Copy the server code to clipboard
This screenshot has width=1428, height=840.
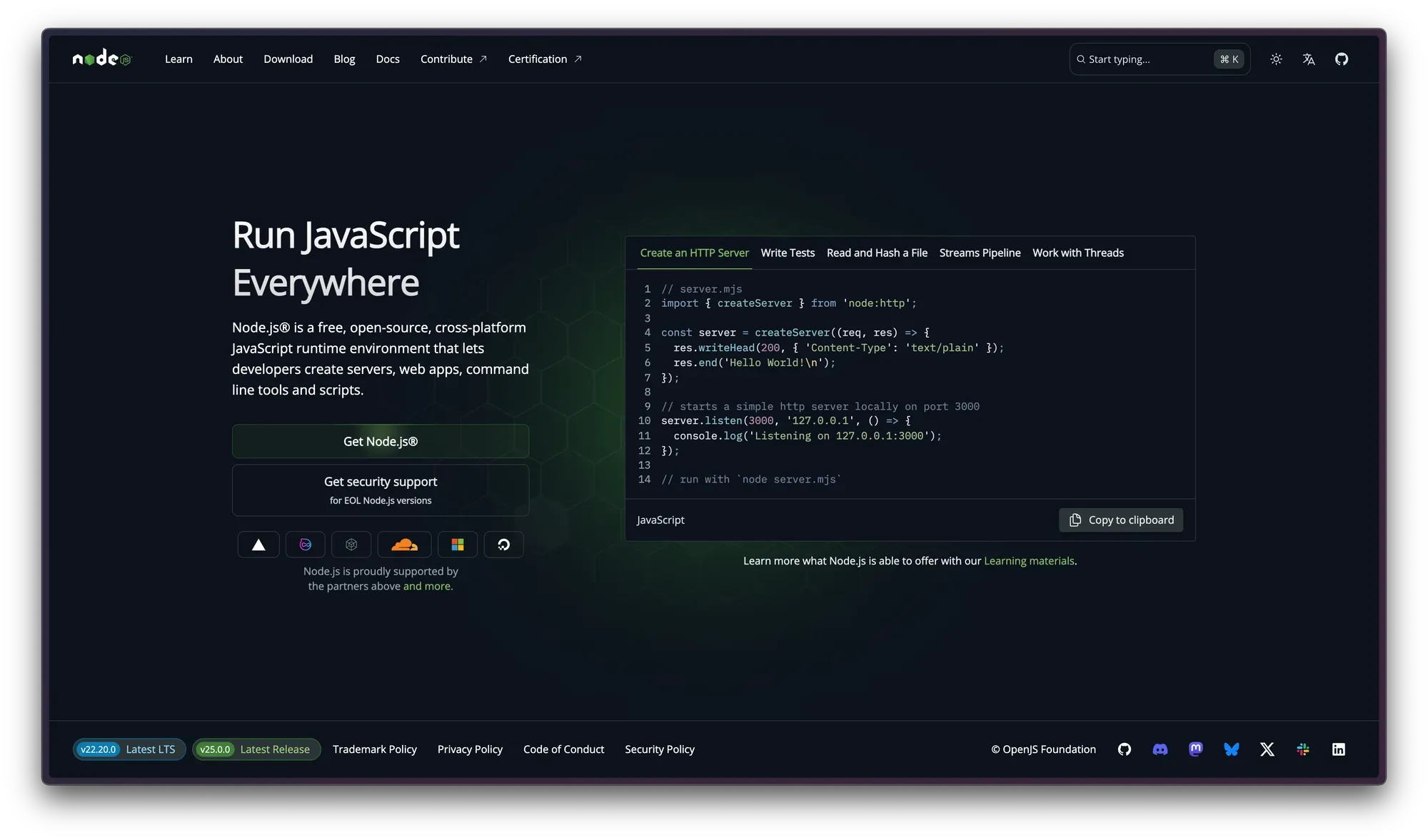point(1120,520)
